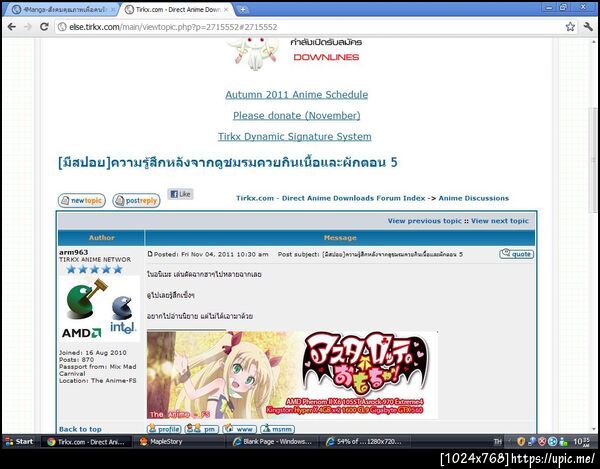Click View previous topic
The image size is (600, 469).
[424, 221]
